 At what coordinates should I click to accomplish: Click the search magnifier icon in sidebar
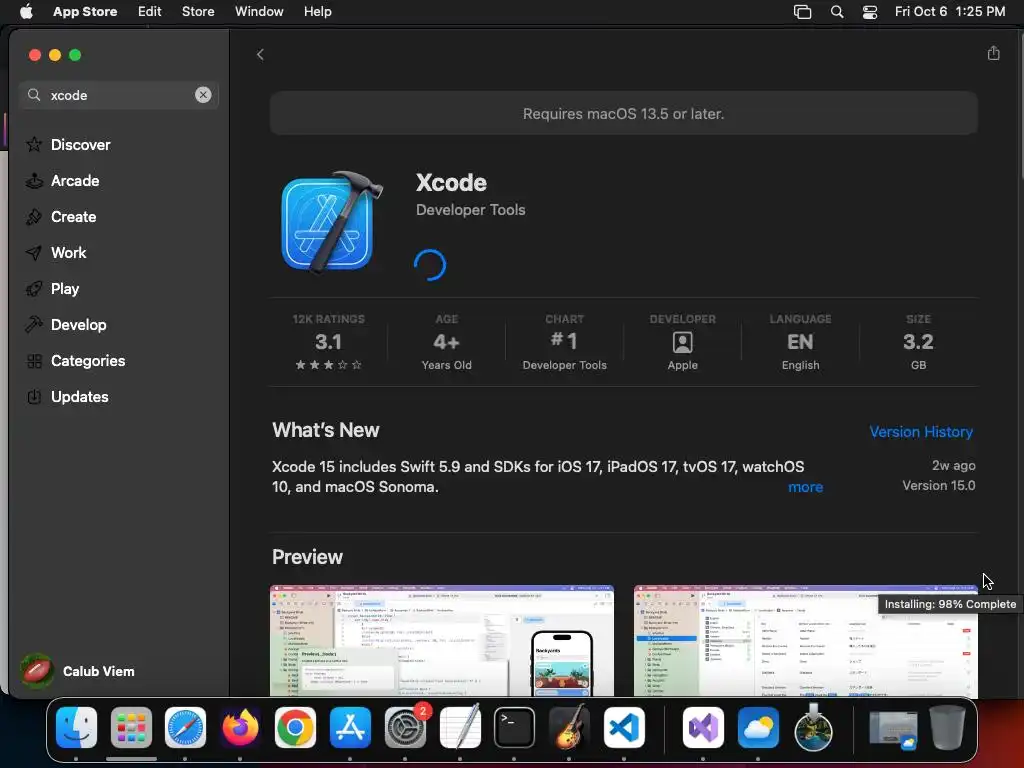tap(34, 95)
